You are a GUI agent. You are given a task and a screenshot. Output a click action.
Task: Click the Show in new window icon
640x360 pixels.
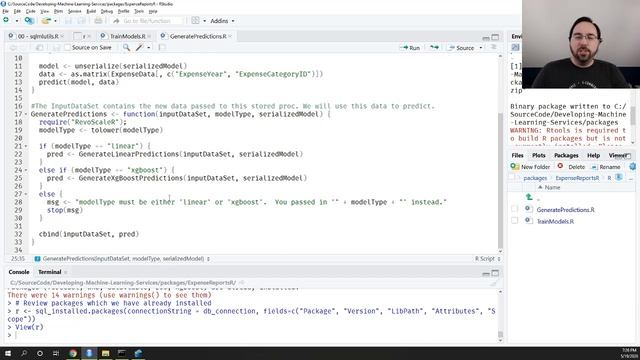click(x=40, y=47)
